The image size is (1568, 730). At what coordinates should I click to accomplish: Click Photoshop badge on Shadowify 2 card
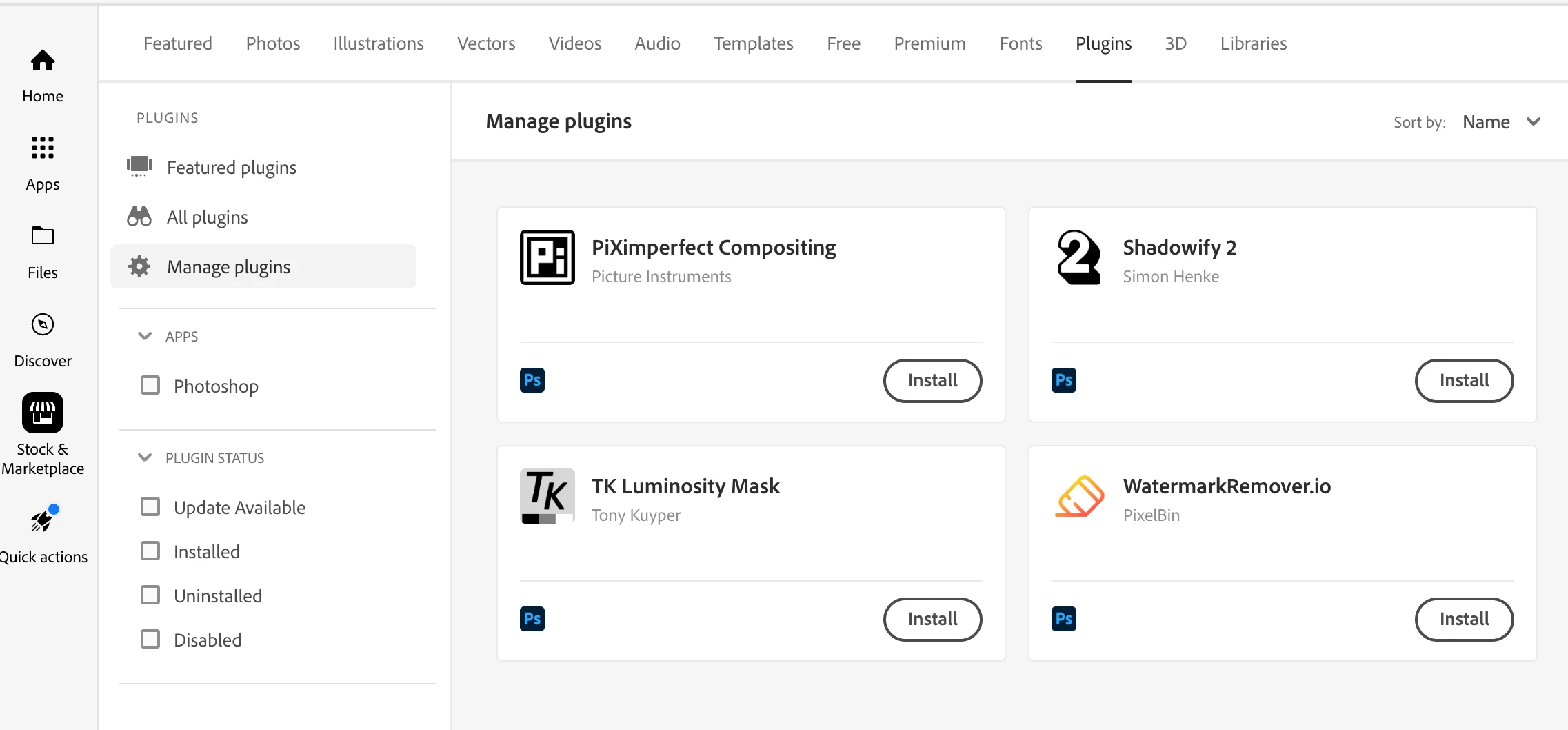[1064, 380]
